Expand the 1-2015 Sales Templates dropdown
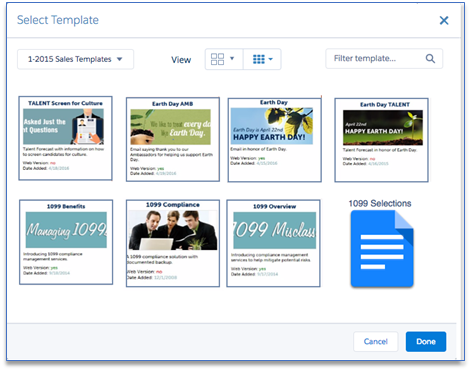The width and height of the screenshot is (471, 371). 75,59
